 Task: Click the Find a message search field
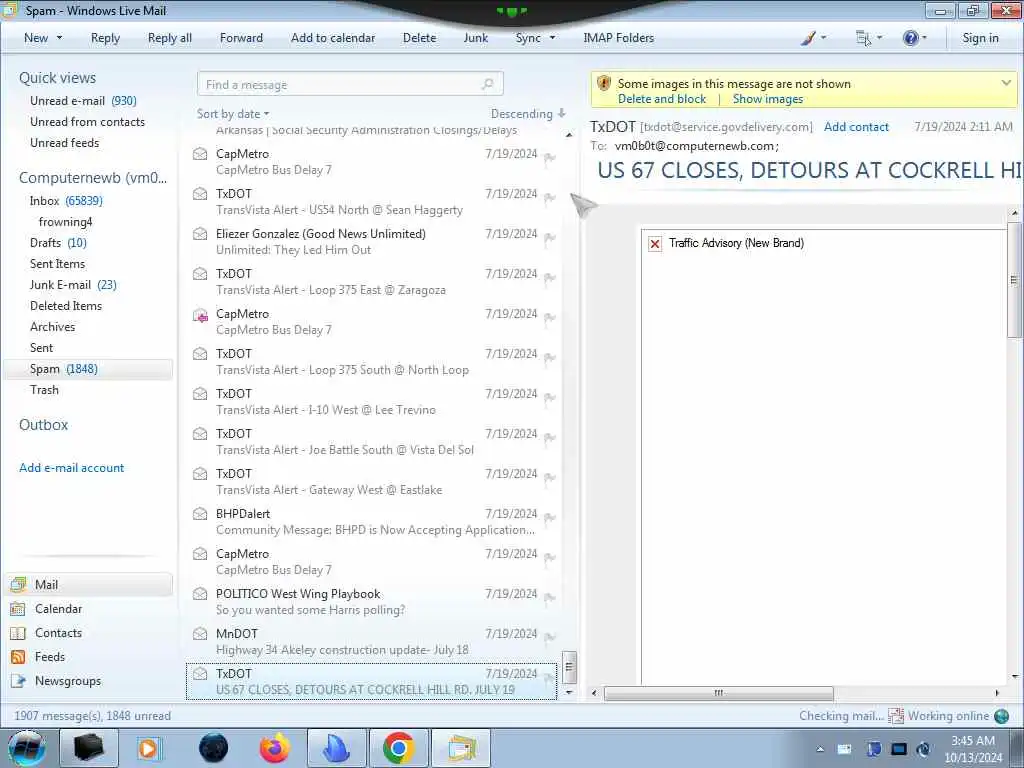coord(350,84)
